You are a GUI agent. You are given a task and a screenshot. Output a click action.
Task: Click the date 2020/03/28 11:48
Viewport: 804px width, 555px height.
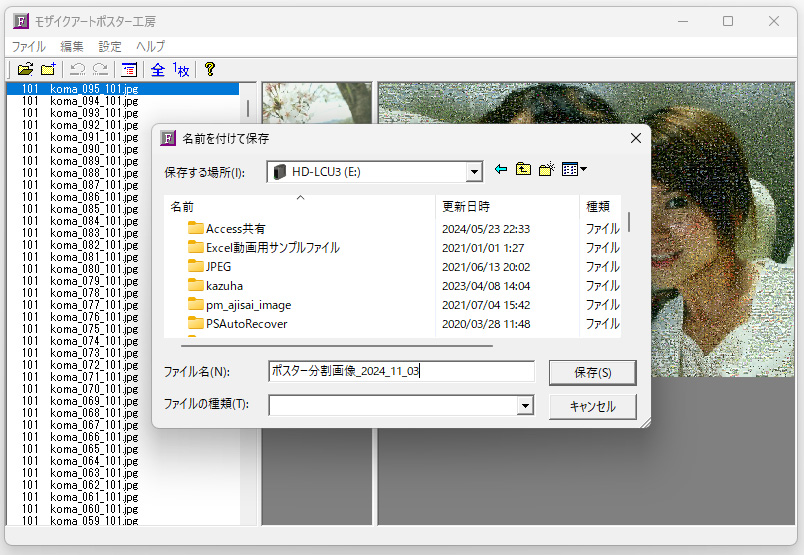click(486, 324)
